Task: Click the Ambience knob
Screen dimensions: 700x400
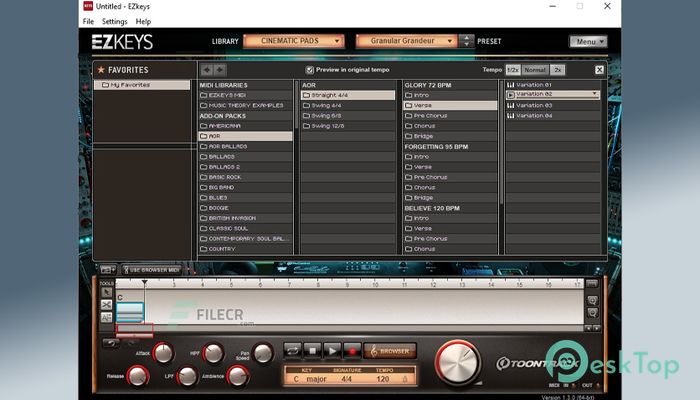Action: [x=238, y=376]
